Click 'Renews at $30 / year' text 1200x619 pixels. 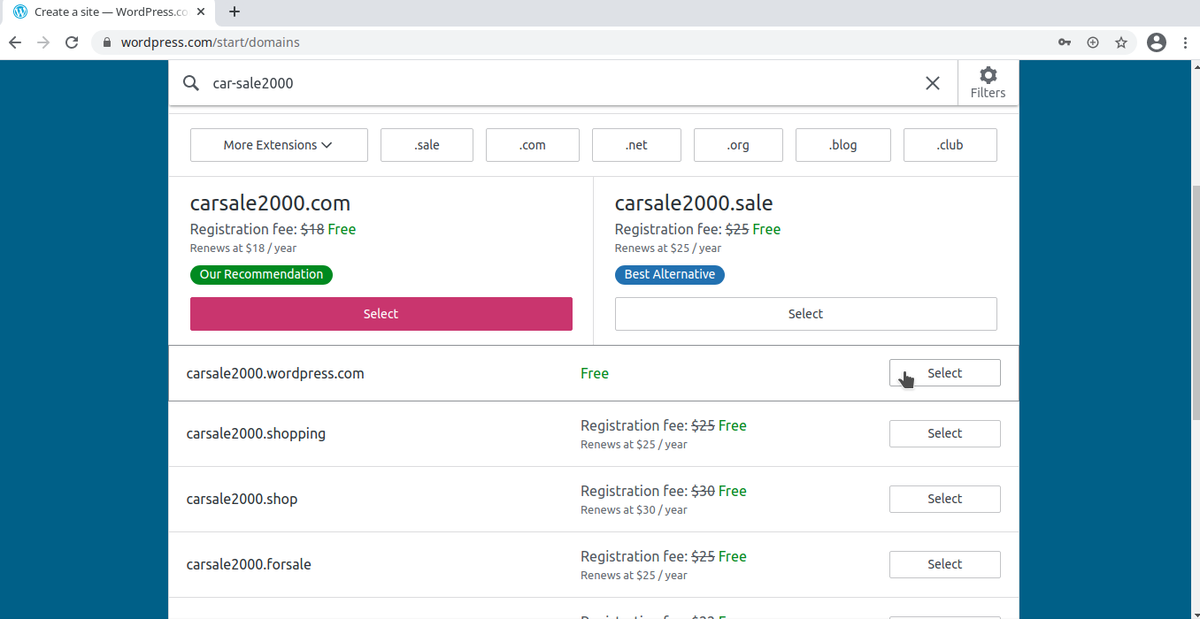tap(634, 510)
